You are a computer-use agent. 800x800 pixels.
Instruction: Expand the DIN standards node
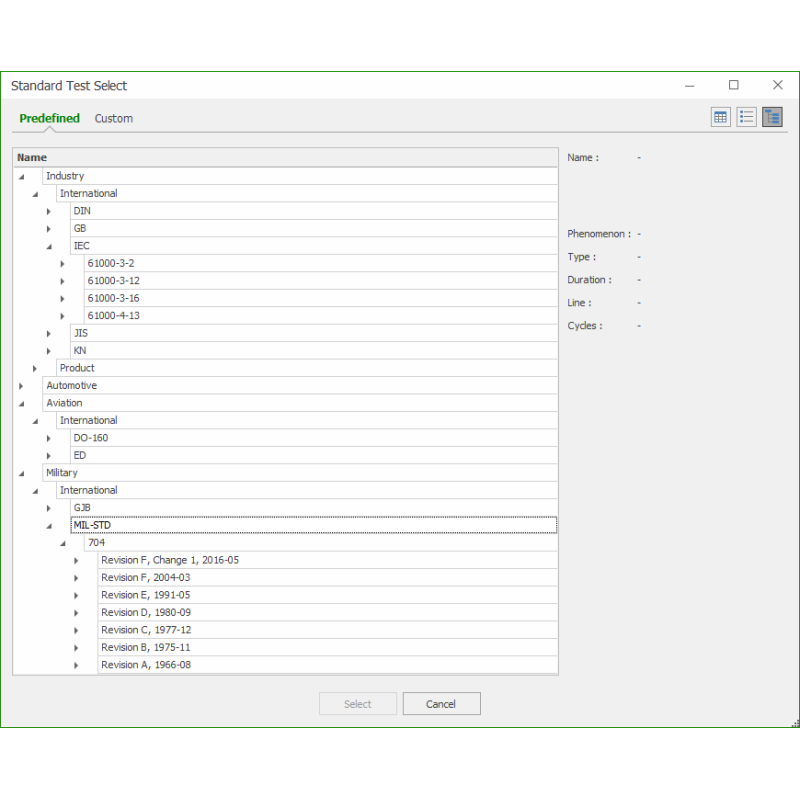[48, 211]
